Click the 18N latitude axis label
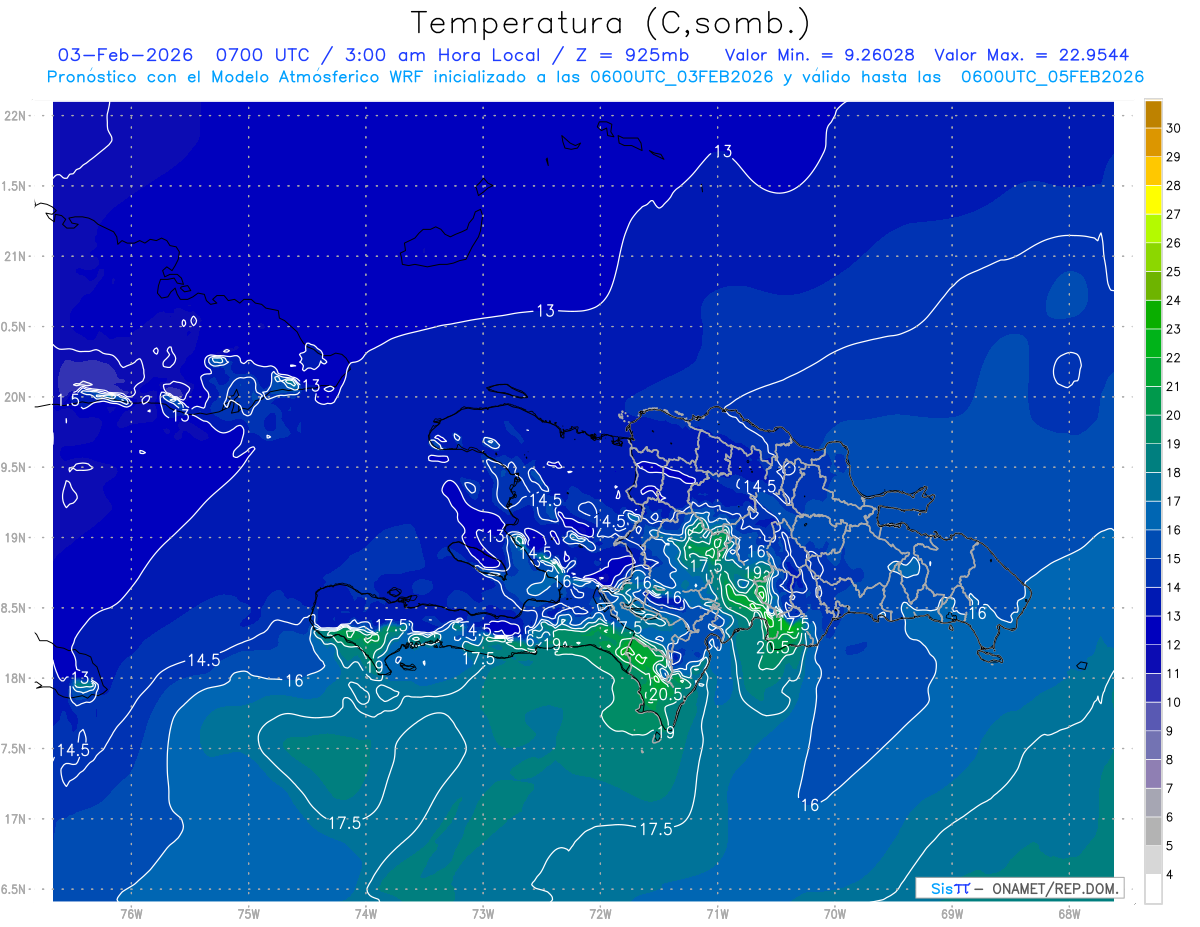The image size is (1200, 927). tap(16, 679)
